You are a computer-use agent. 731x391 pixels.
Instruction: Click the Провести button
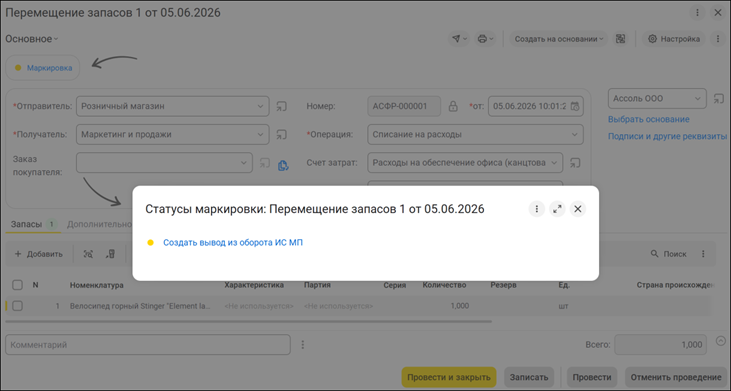[592, 377]
